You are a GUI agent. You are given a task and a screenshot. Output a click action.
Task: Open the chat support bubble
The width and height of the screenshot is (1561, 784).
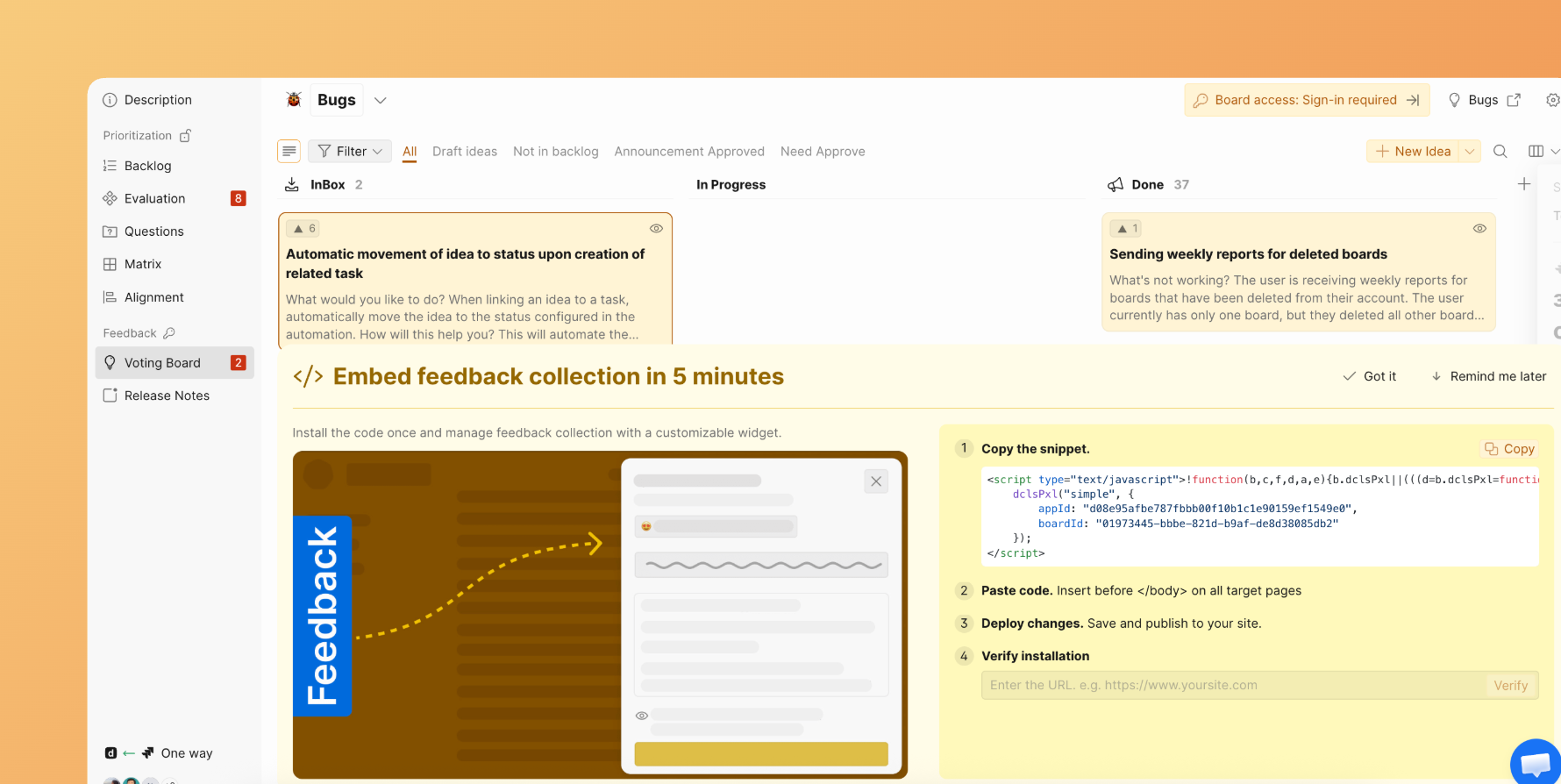[x=1535, y=762]
